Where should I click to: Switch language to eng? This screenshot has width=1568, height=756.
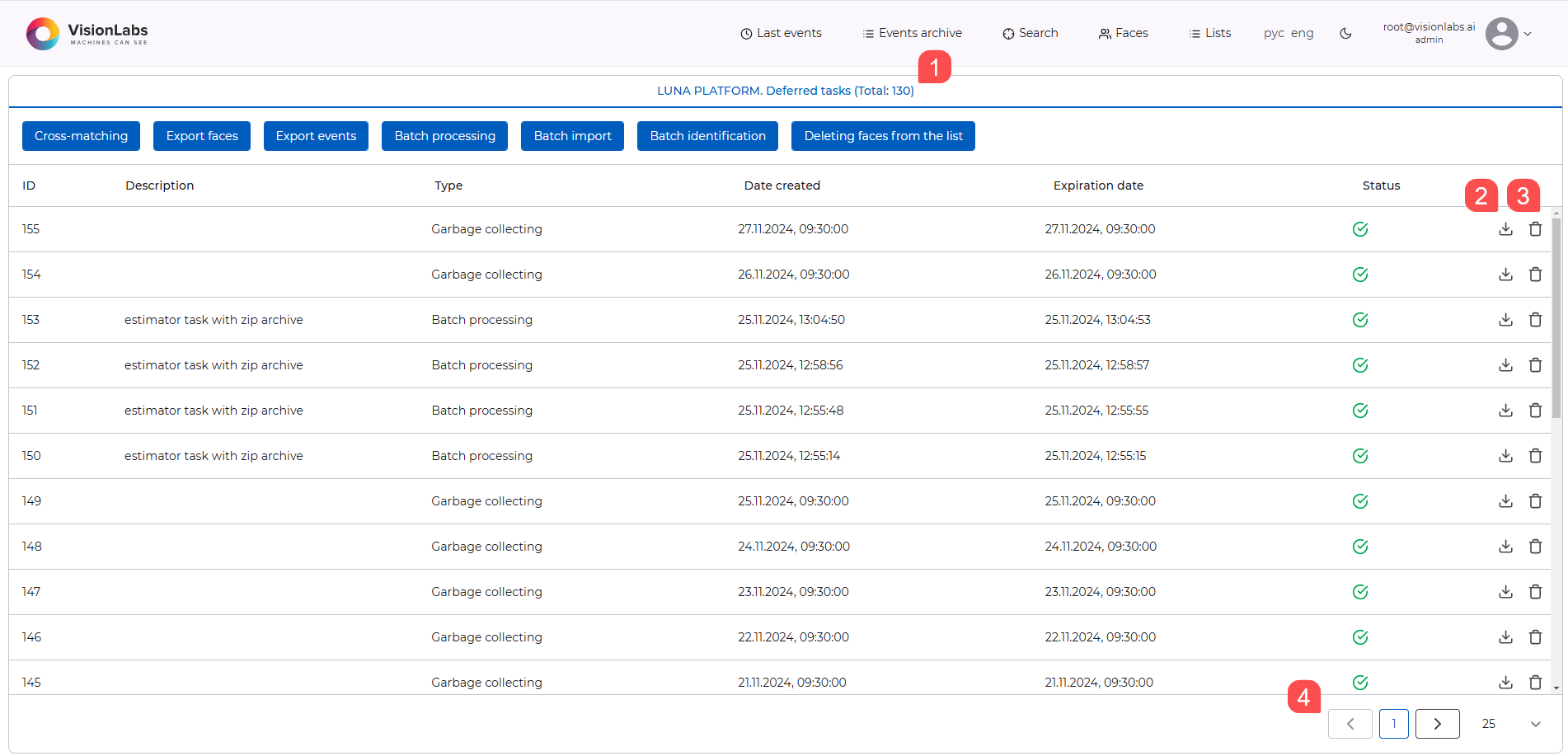[x=1303, y=34]
